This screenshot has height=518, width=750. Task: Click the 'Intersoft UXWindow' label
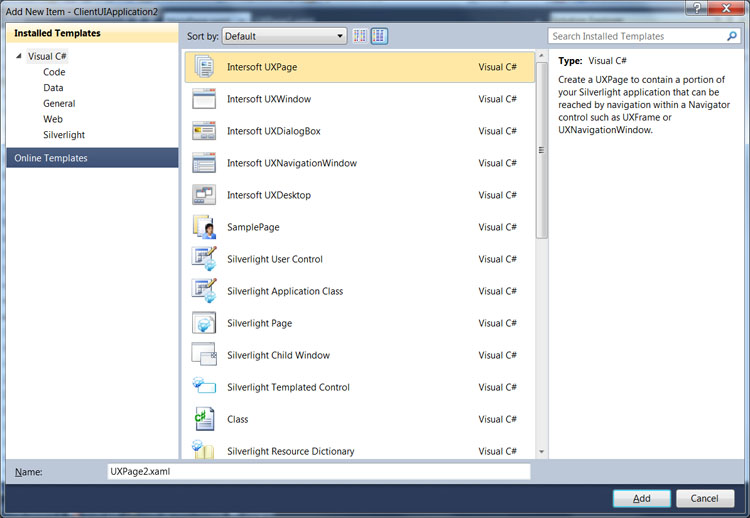269,99
